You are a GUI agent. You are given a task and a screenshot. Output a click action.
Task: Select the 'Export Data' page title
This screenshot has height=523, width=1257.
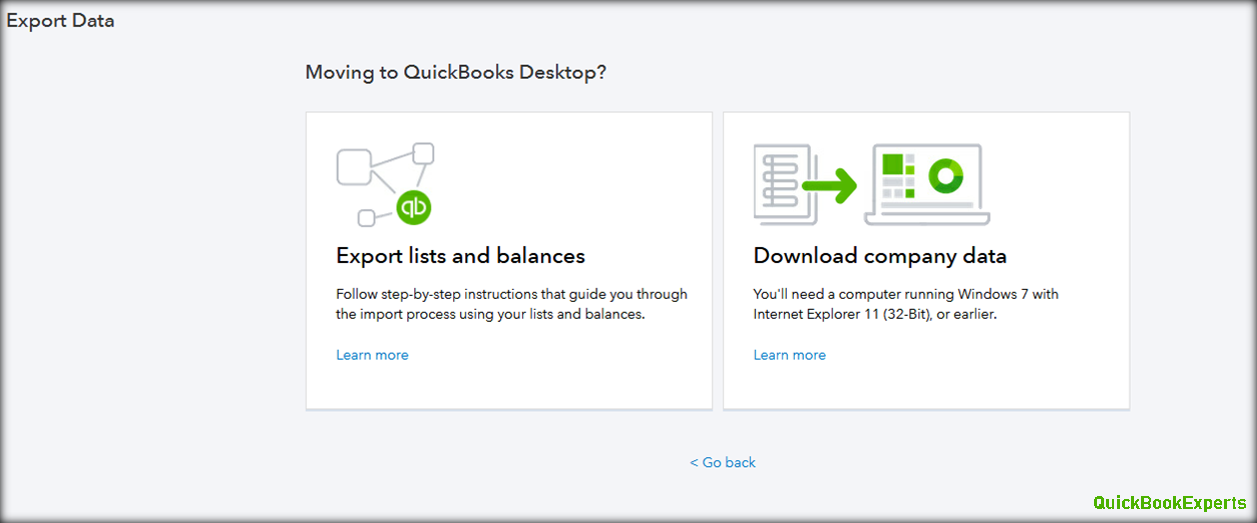[x=60, y=21]
